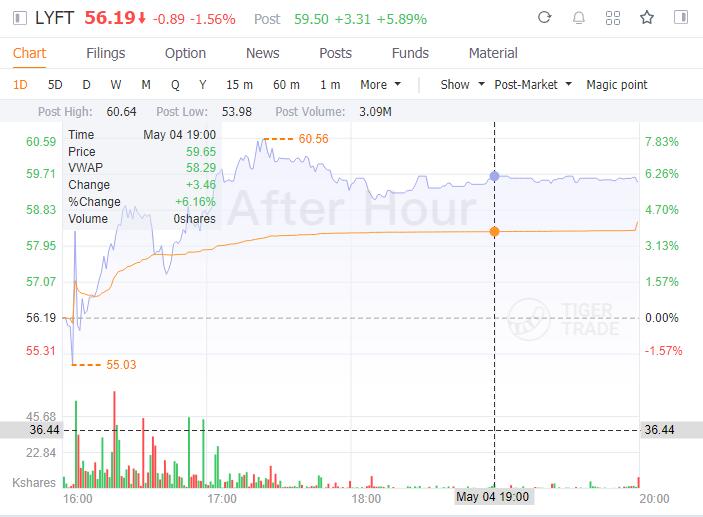
Task: Click the Post High 60.64 value
Action: [121, 112]
